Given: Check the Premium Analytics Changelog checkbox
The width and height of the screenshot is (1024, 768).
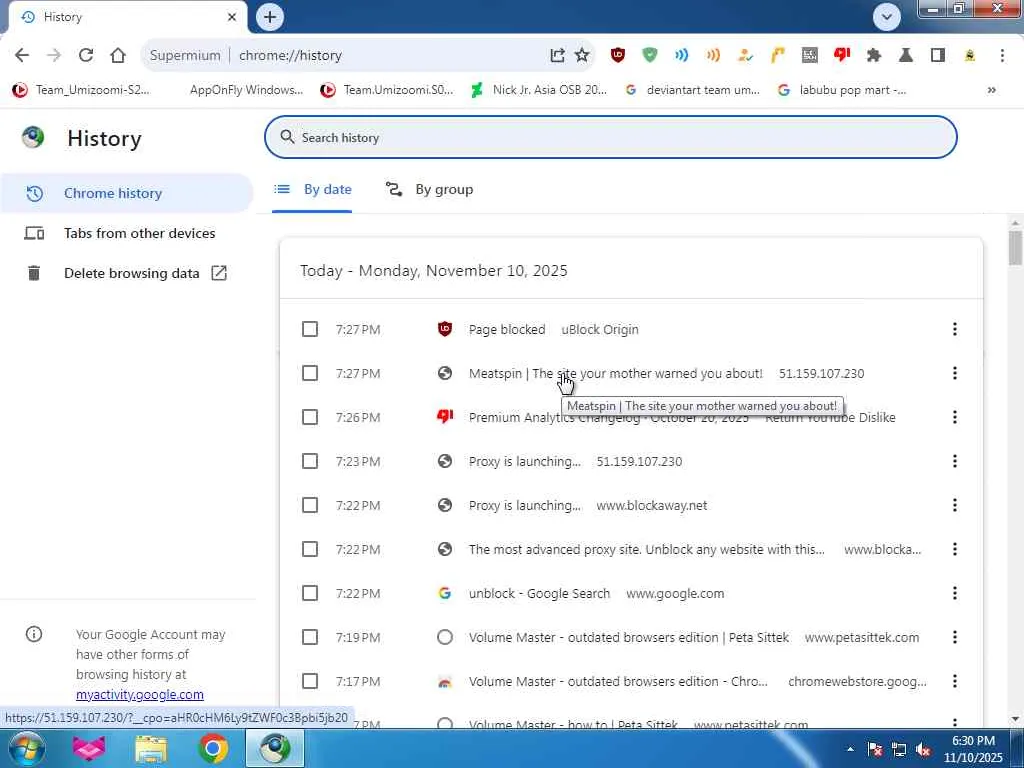Looking at the screenshot, I should (310, 417).
